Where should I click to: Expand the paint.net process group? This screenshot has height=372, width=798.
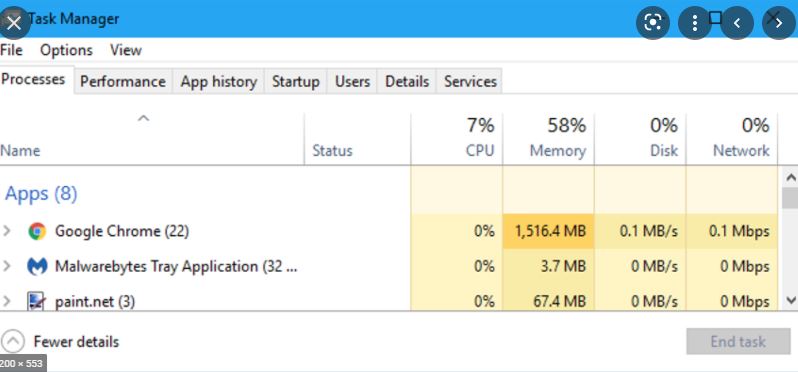[7, 301]
